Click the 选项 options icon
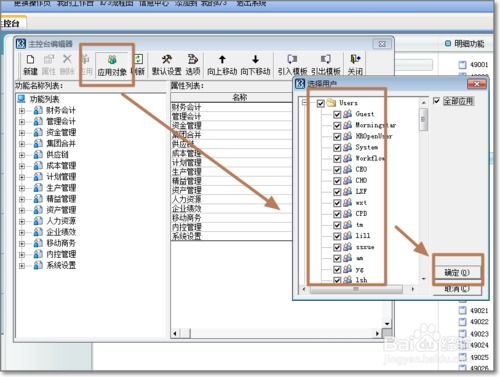 192,60
